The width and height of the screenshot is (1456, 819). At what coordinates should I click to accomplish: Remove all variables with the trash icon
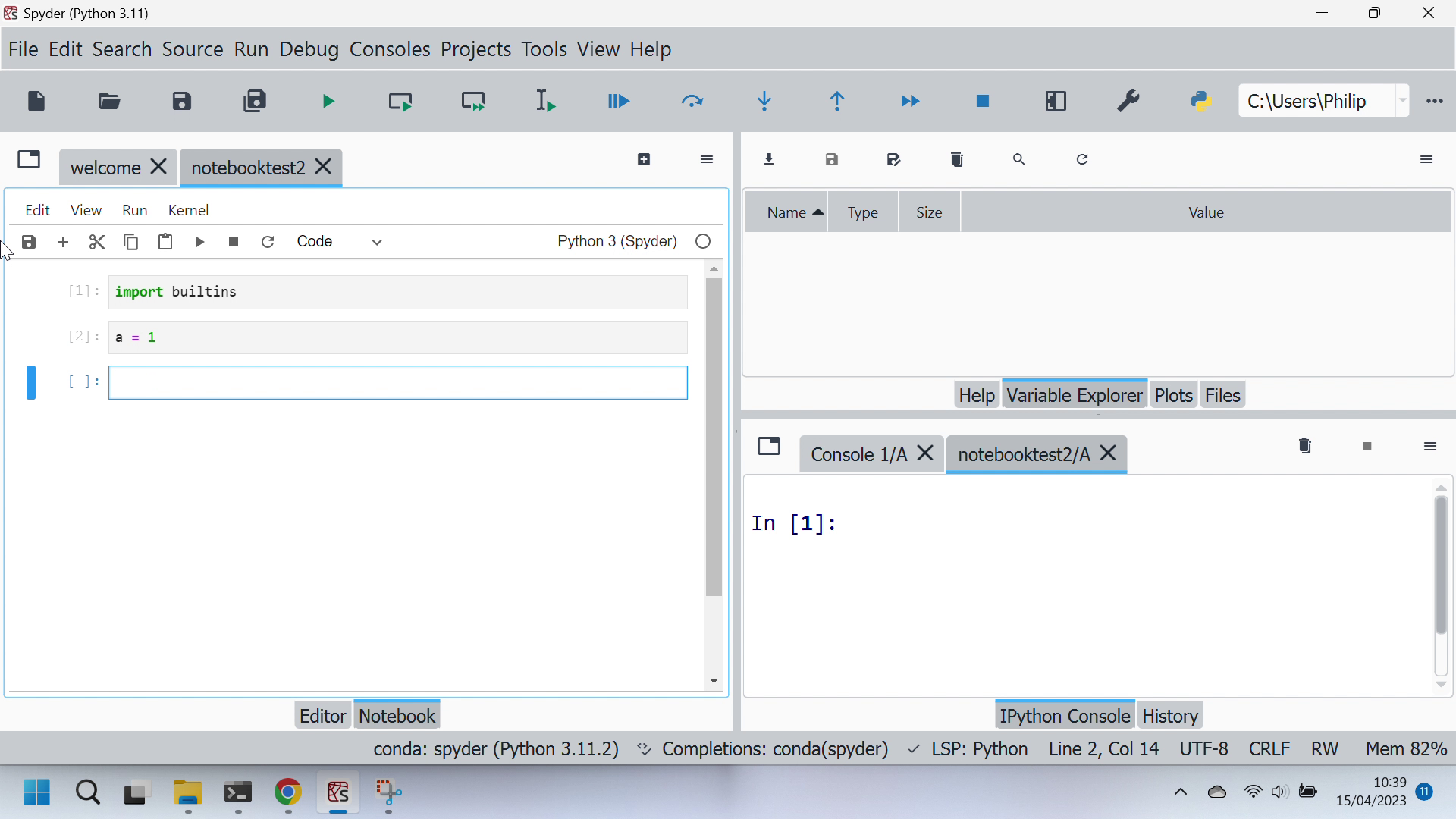(x=957, y=159)
